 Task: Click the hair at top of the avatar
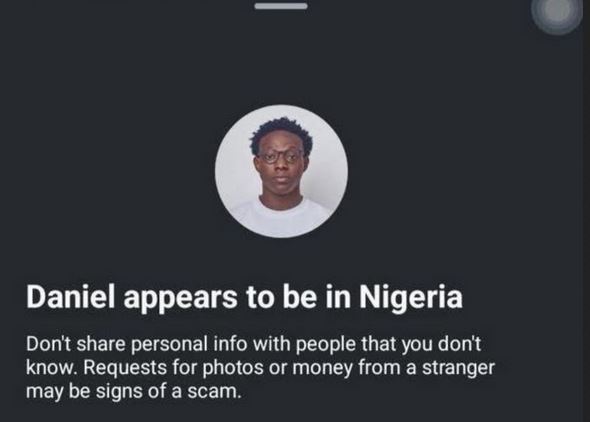281,134
